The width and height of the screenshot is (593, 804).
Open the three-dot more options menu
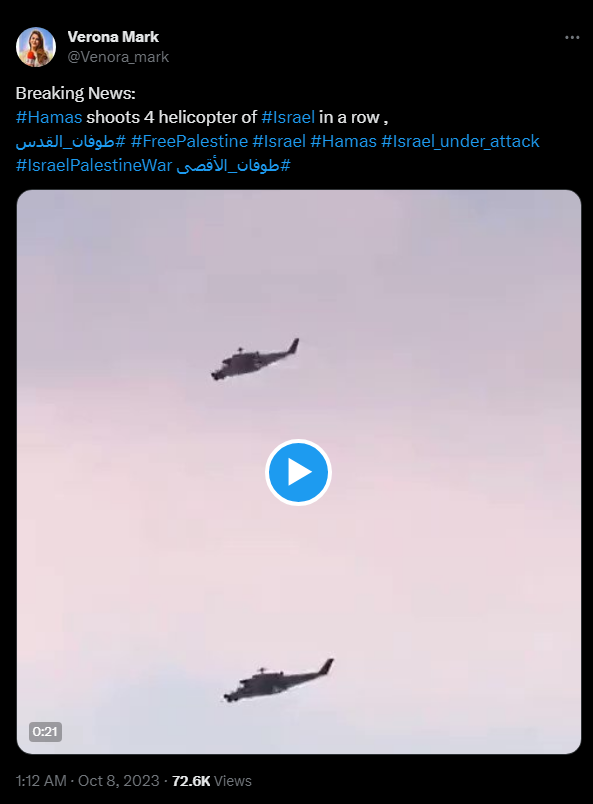tap(572, 37)
